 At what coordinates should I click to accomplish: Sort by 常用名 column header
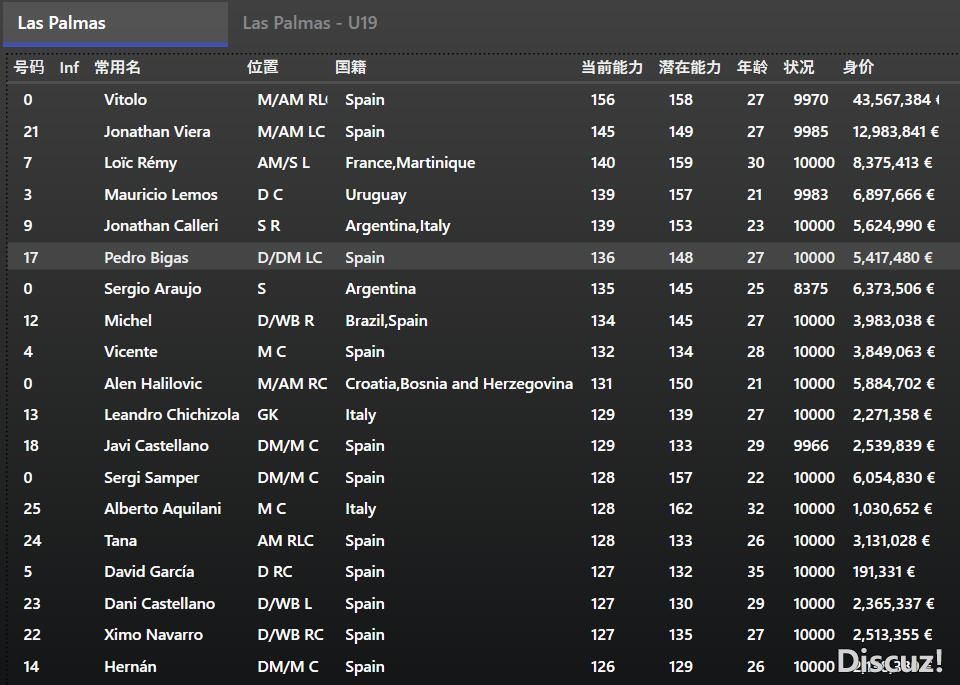(x=117, y=67)
